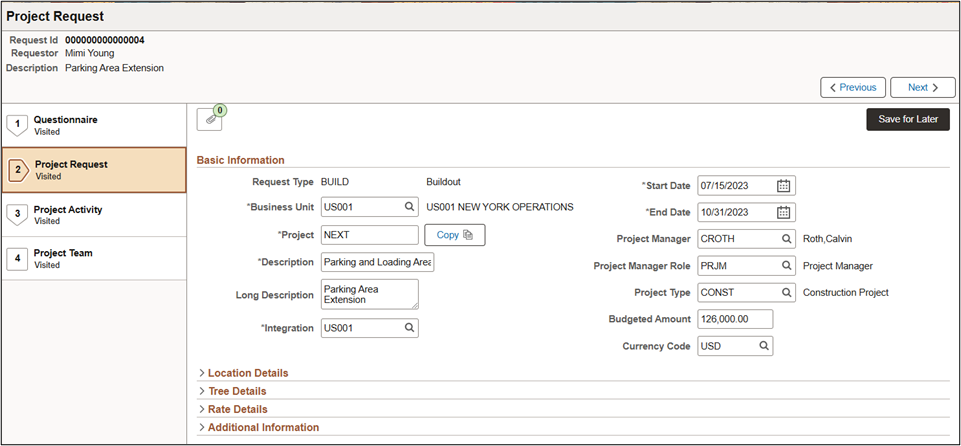Click the Construction Project label
961x446 pixels.
click(x=846, y=293)
